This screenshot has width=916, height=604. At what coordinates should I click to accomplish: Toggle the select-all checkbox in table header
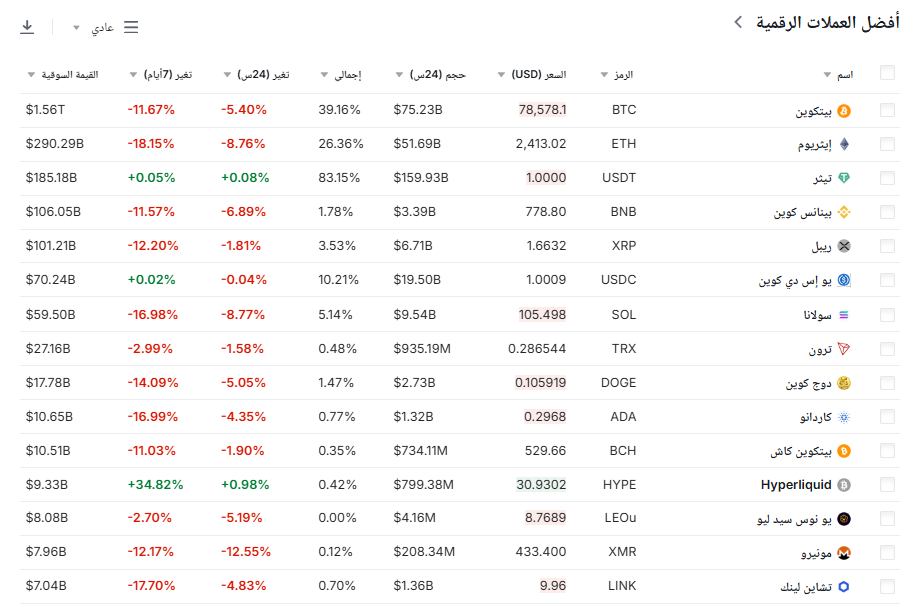click(x=887, y=73)
